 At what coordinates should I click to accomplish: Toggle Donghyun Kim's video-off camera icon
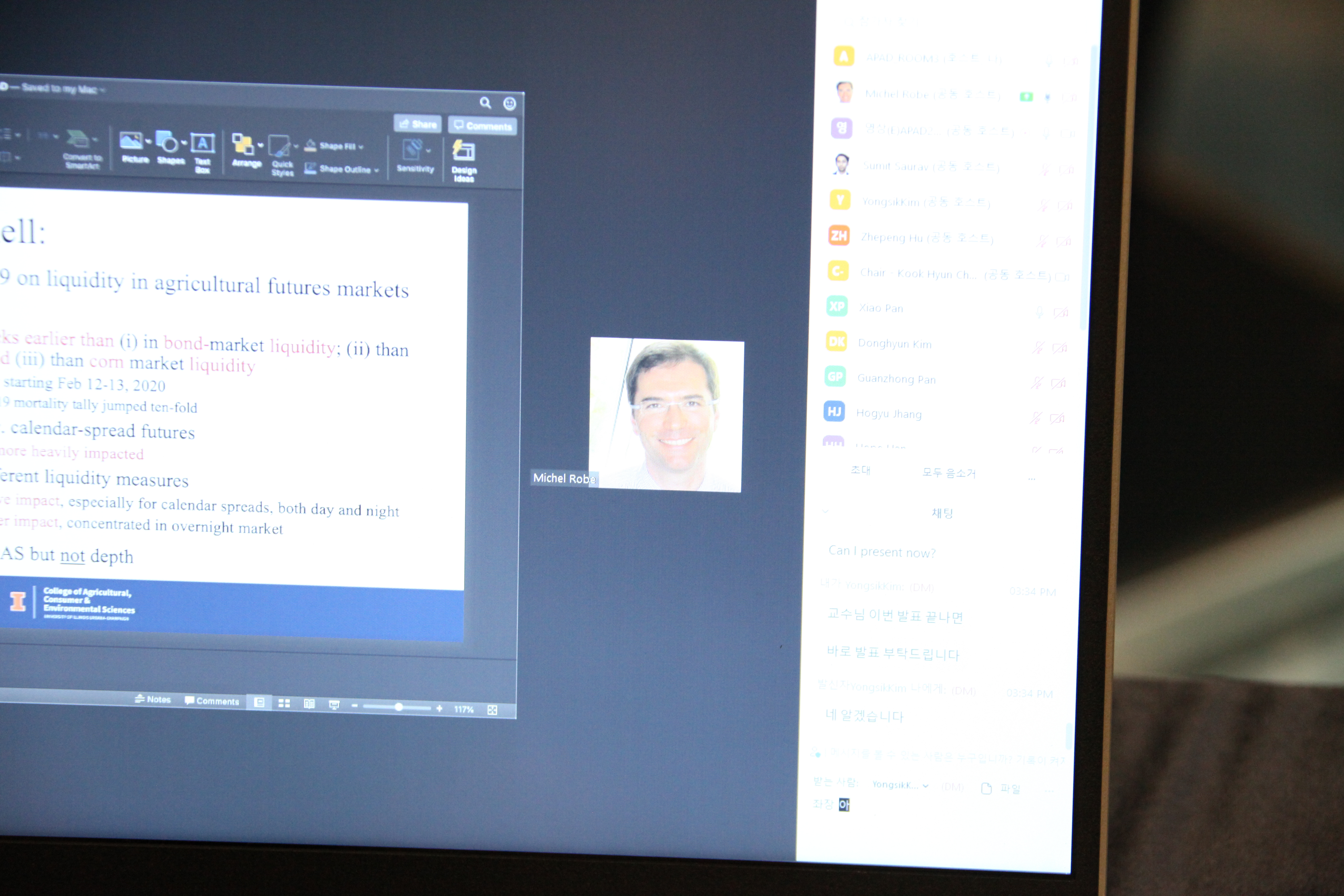[x=1059, y=347]
